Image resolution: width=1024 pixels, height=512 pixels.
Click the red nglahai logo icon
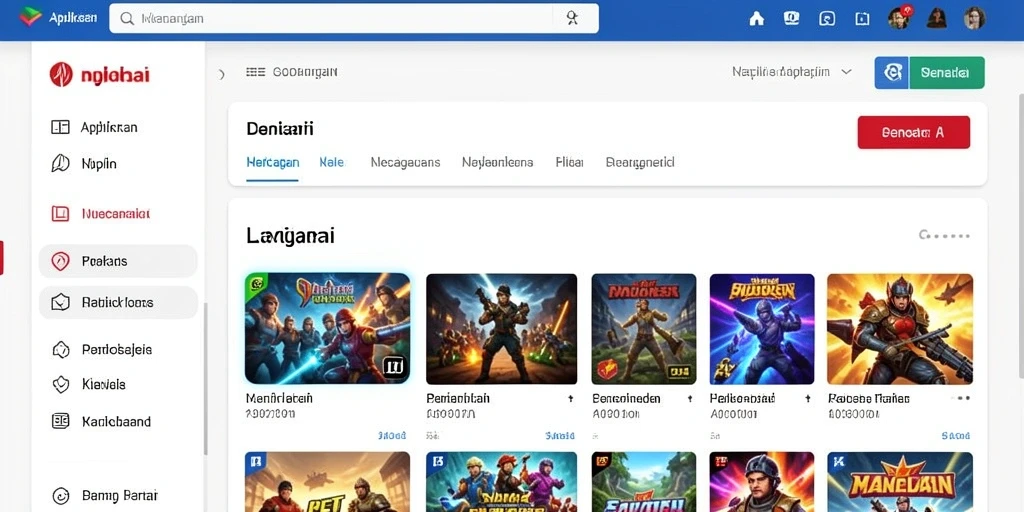[61, 75]
